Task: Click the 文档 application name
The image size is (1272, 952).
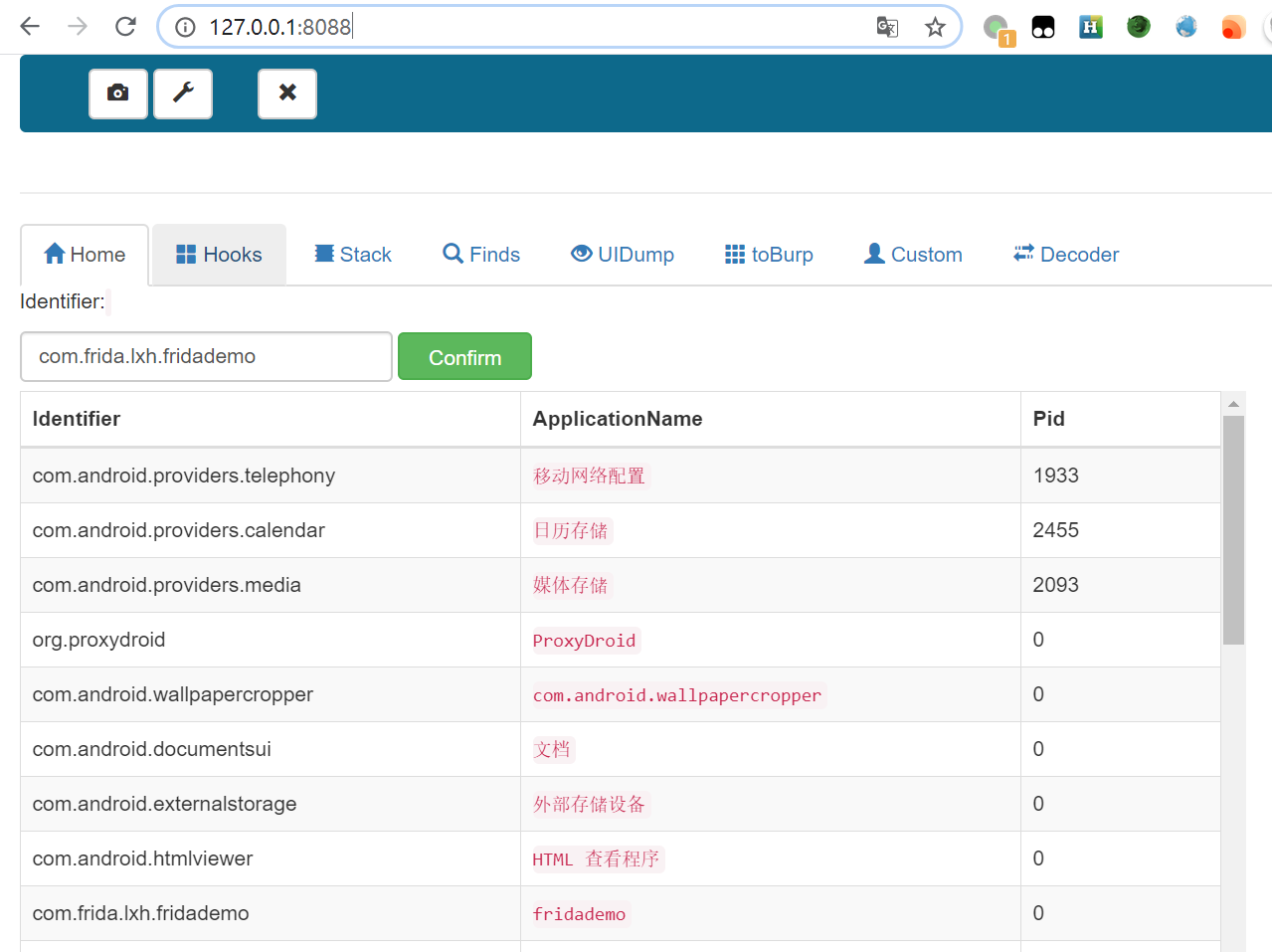Action: coord(552,750)
